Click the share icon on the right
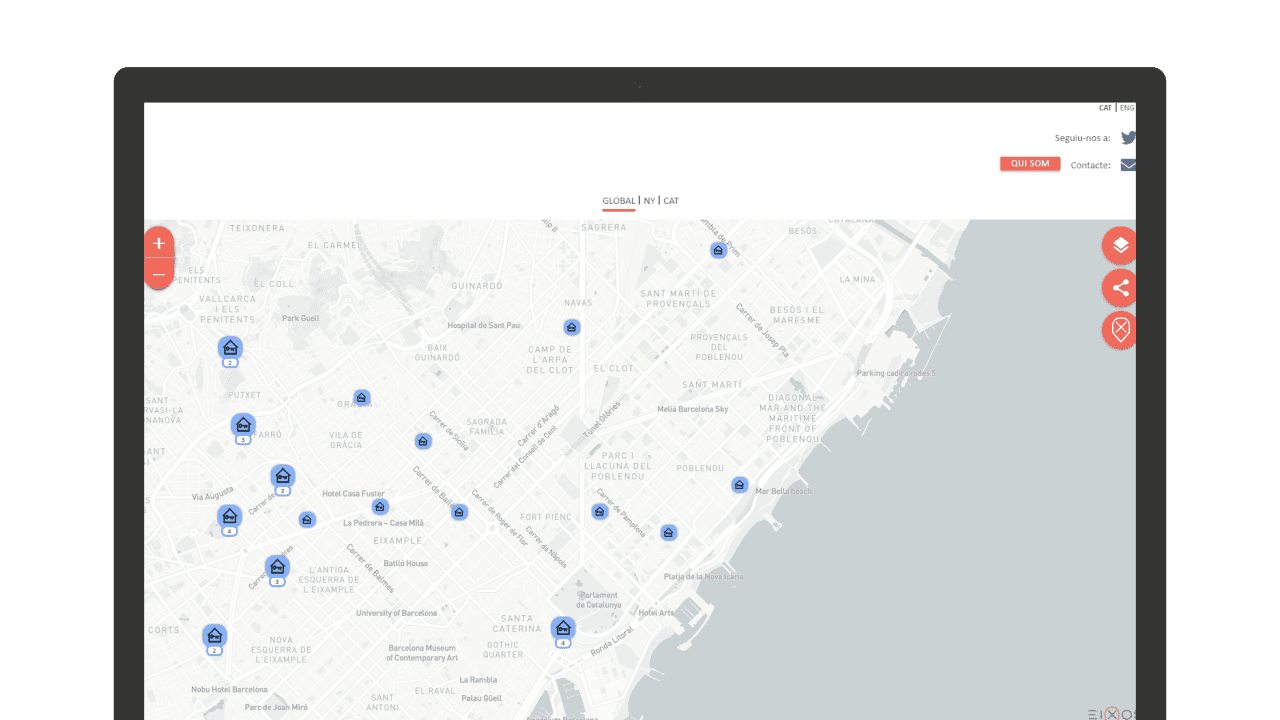The height and width of the screenshot is (720, 1280). pos(1118,287)
